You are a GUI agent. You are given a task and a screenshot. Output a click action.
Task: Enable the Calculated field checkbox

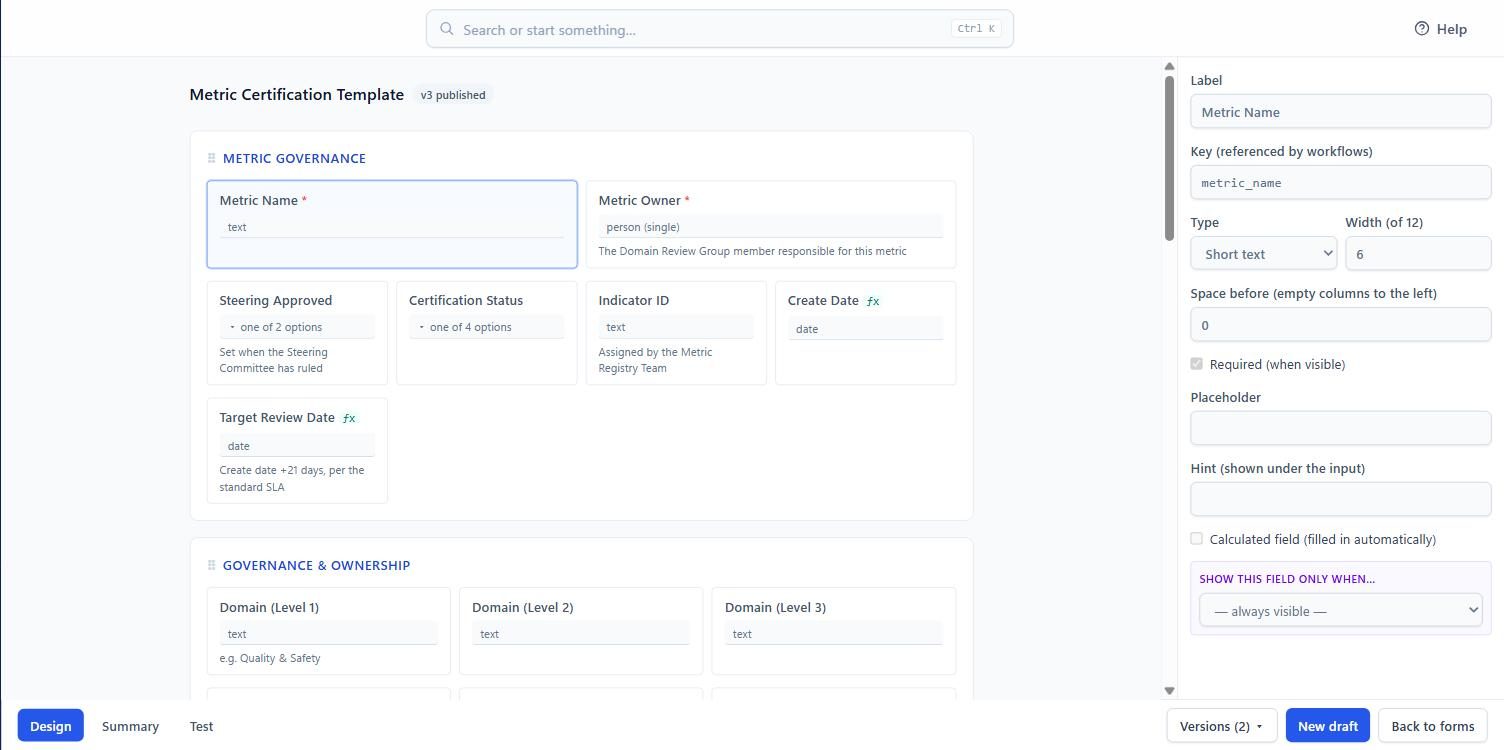tap(1196, 539)
